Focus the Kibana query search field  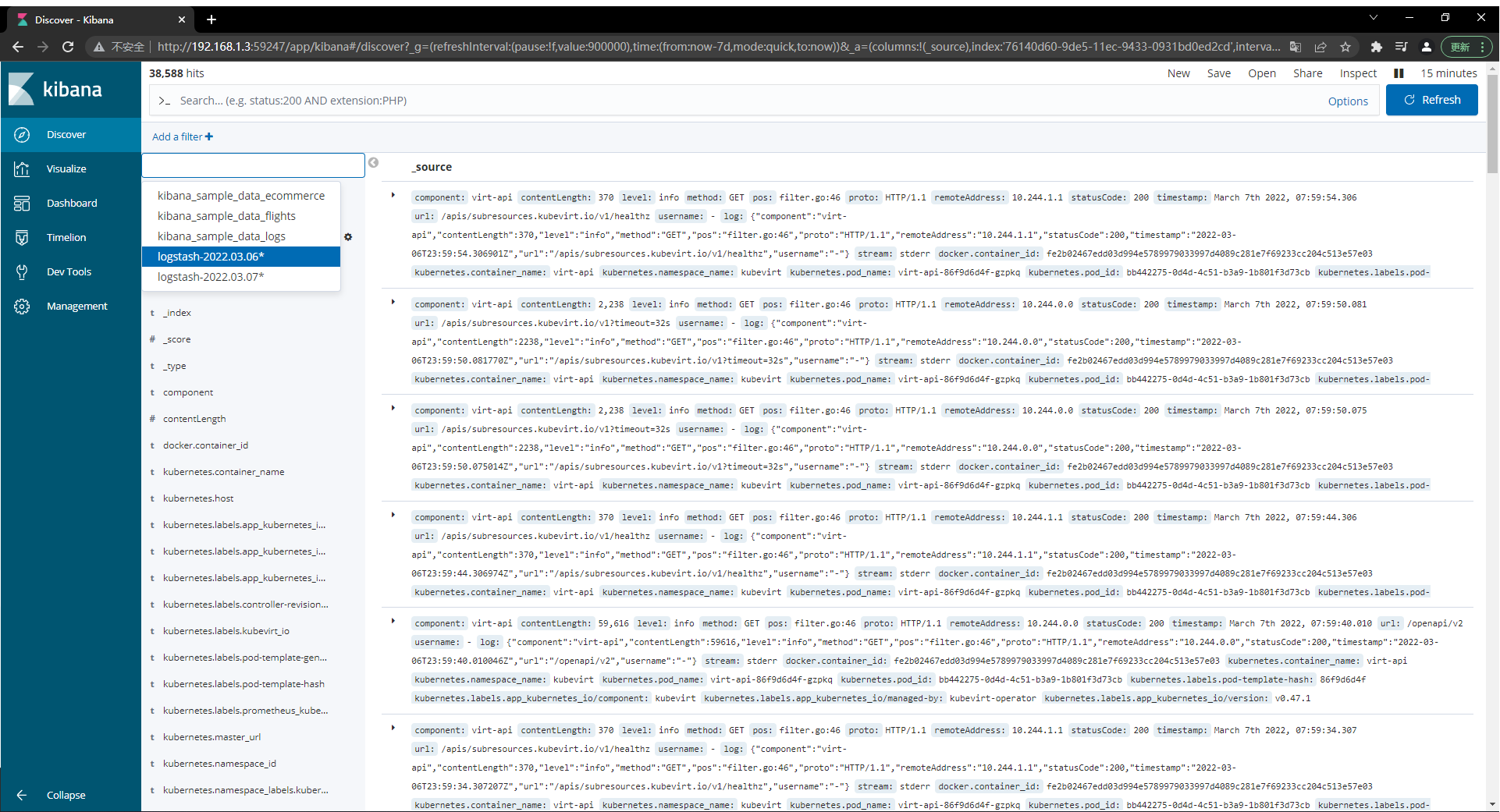[x=734, y=101]
